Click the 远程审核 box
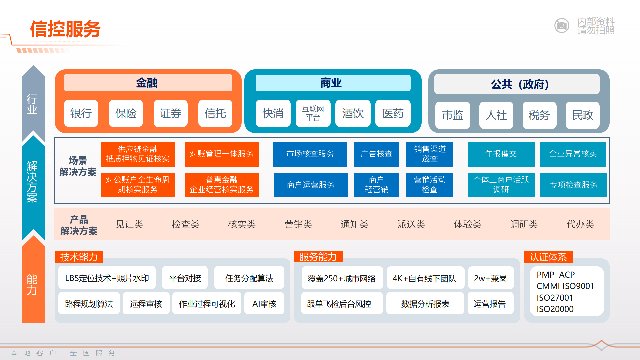The height and width of the screenshot is (360, 640). pyautogui.click(x=146, y=303)
